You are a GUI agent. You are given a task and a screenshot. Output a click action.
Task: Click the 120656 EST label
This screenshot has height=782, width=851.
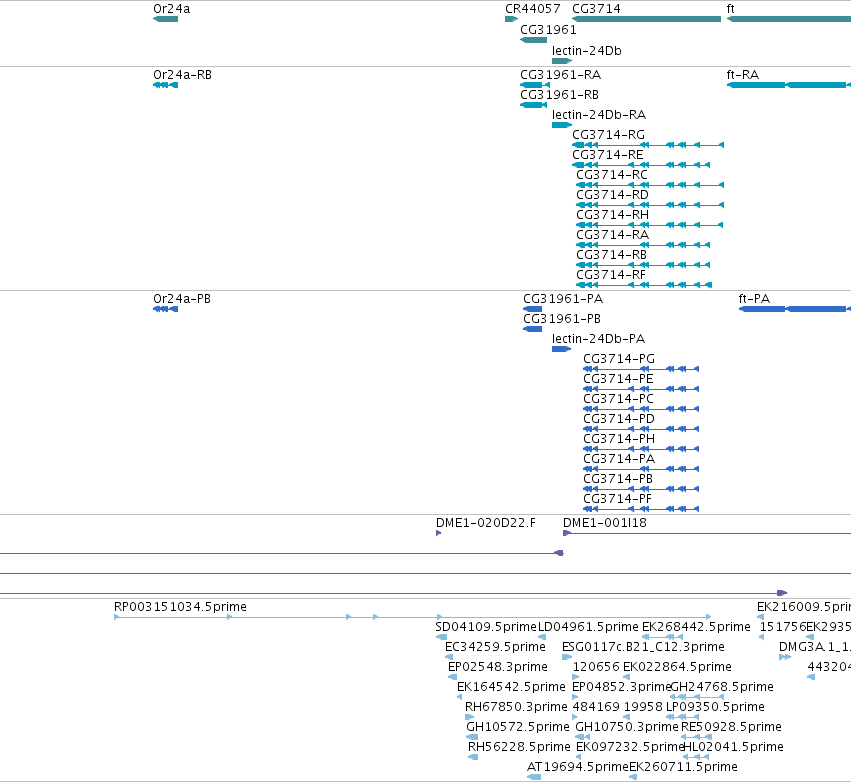tap(596, 666)
